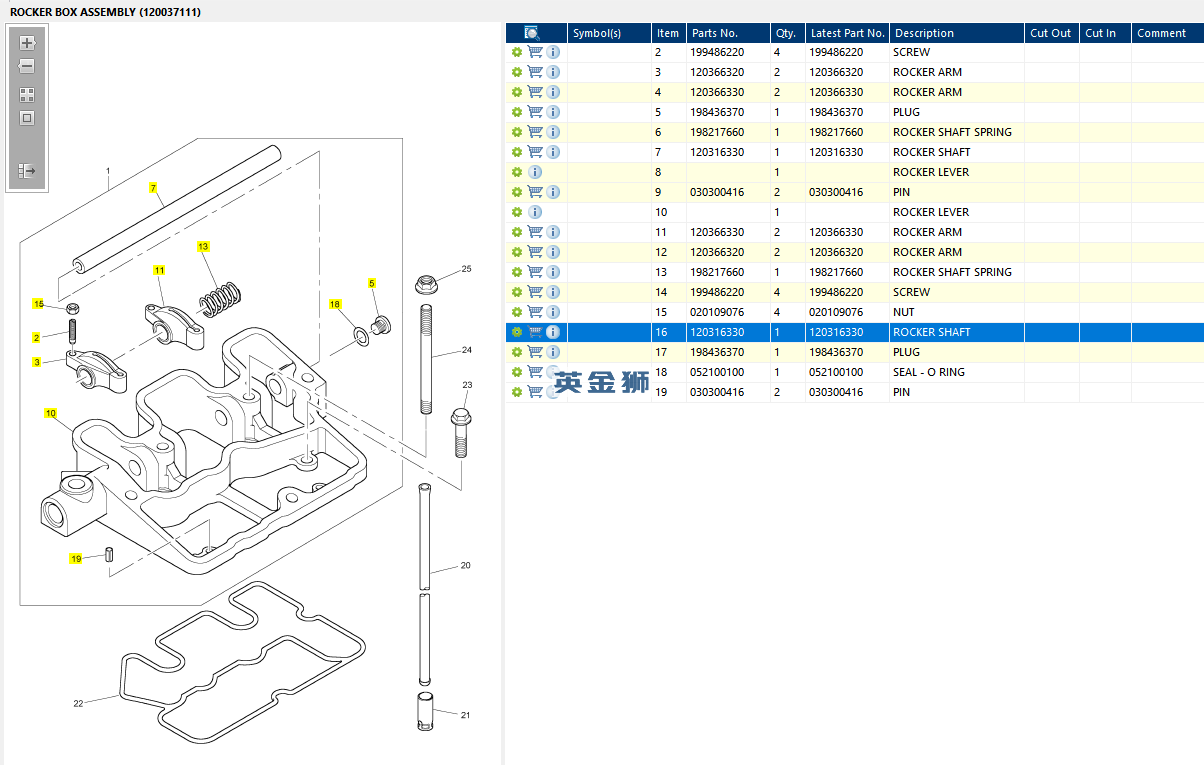Open the search filter icon in table header
The height and width of the screenshot is (765, 1204).
pos(533,33)
